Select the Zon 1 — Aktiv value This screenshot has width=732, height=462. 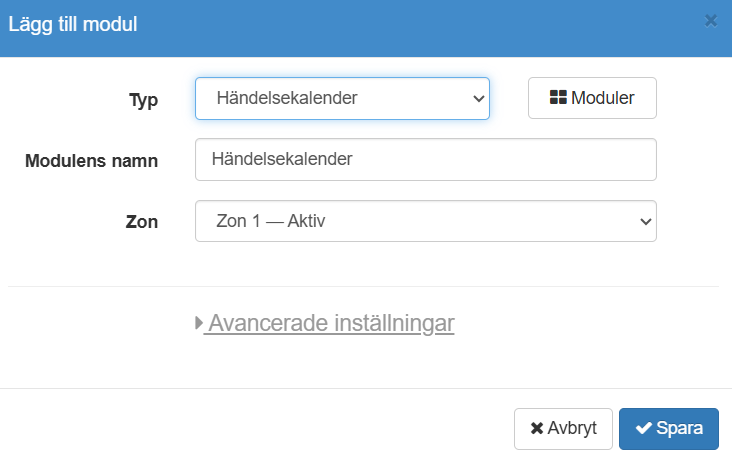[272, 221]
